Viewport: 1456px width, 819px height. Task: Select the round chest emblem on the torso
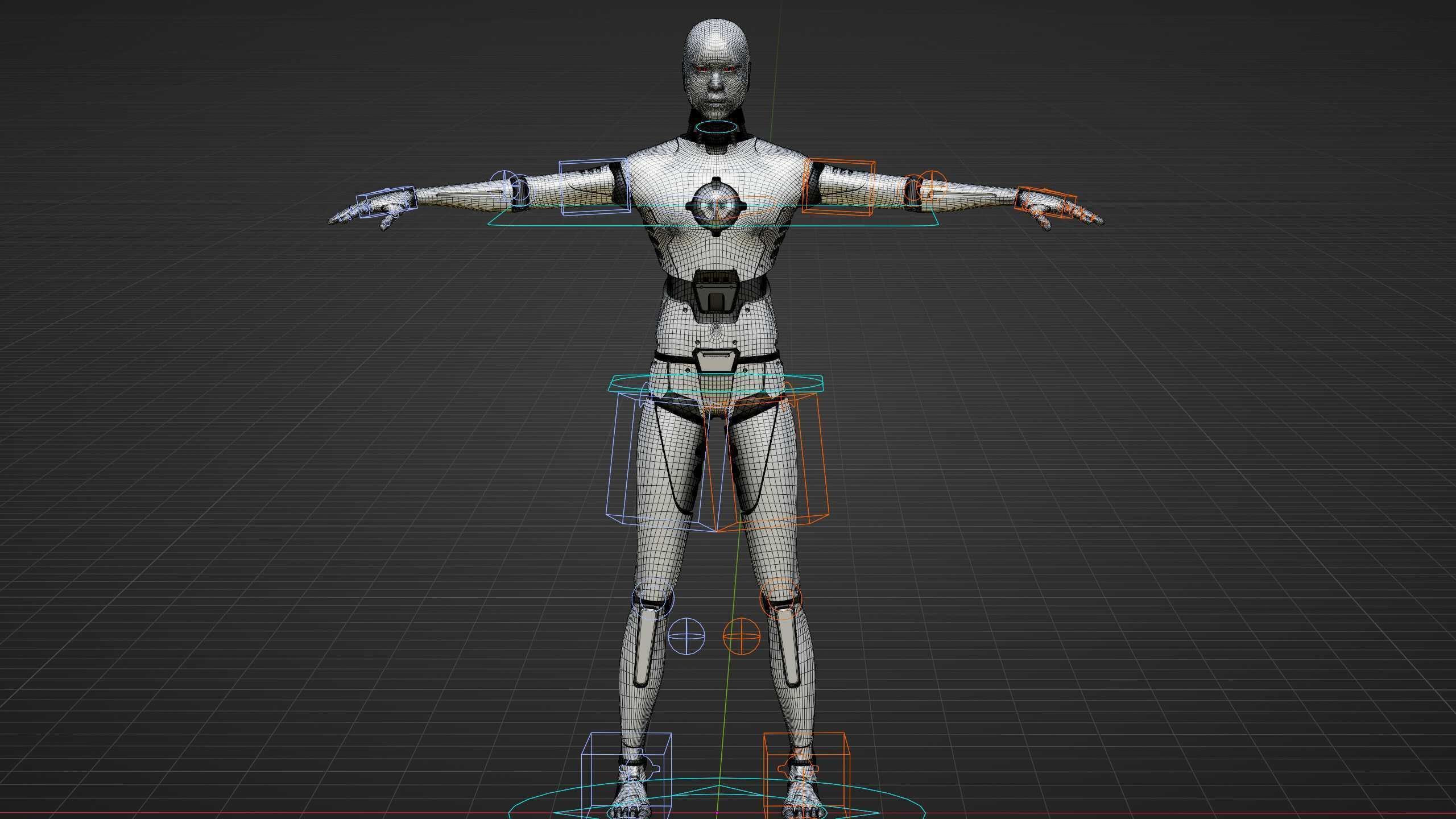tap(715, 206)
